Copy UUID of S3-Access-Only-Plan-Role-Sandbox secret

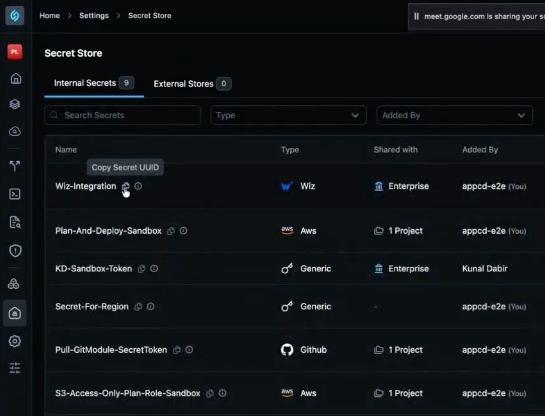[x=210, y=393]
